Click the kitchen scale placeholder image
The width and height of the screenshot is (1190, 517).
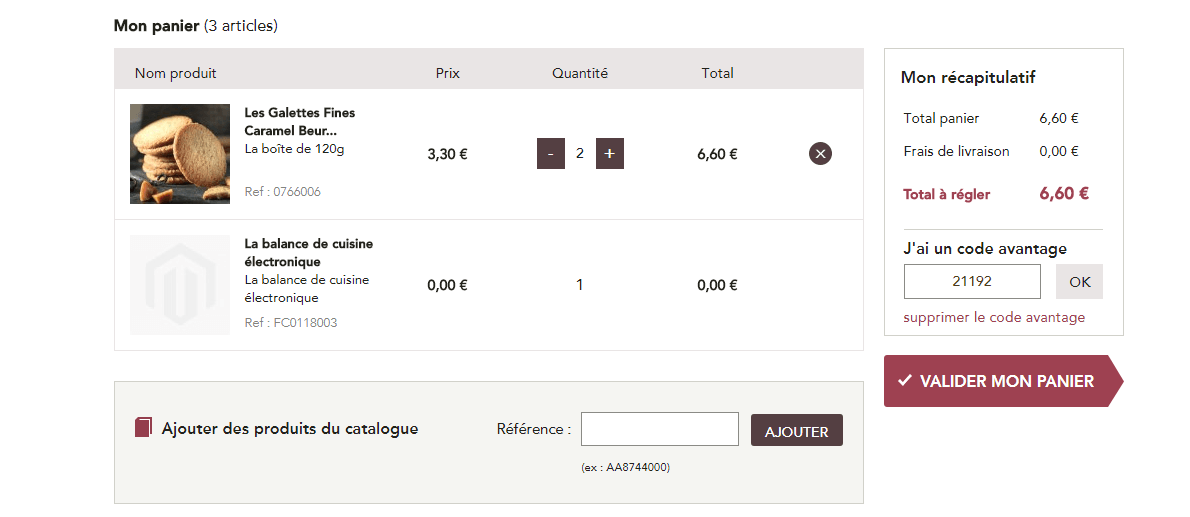[x=180, y=285]
